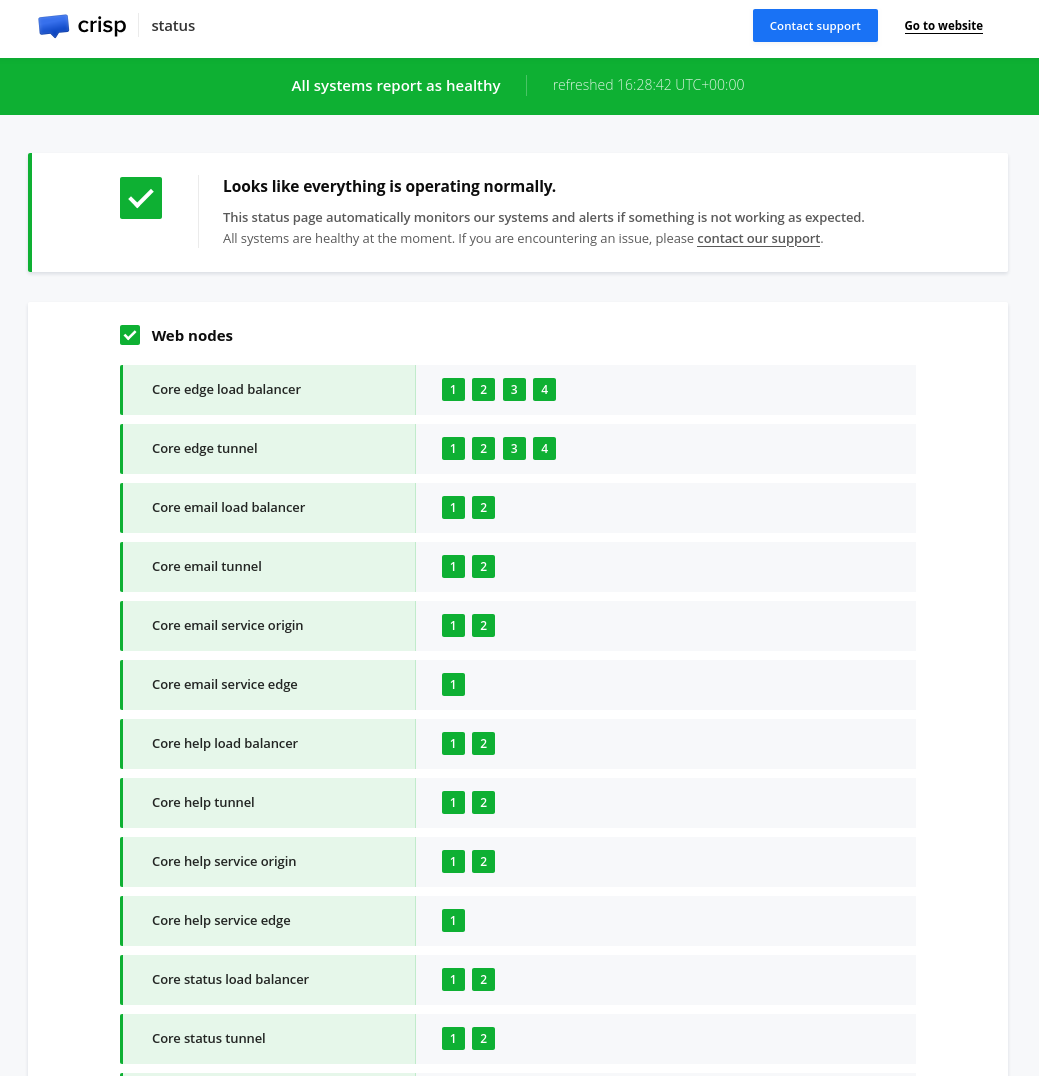1039x1076 pixels.
Task: Follow the contact our support link
Action: tap(758, 239)
